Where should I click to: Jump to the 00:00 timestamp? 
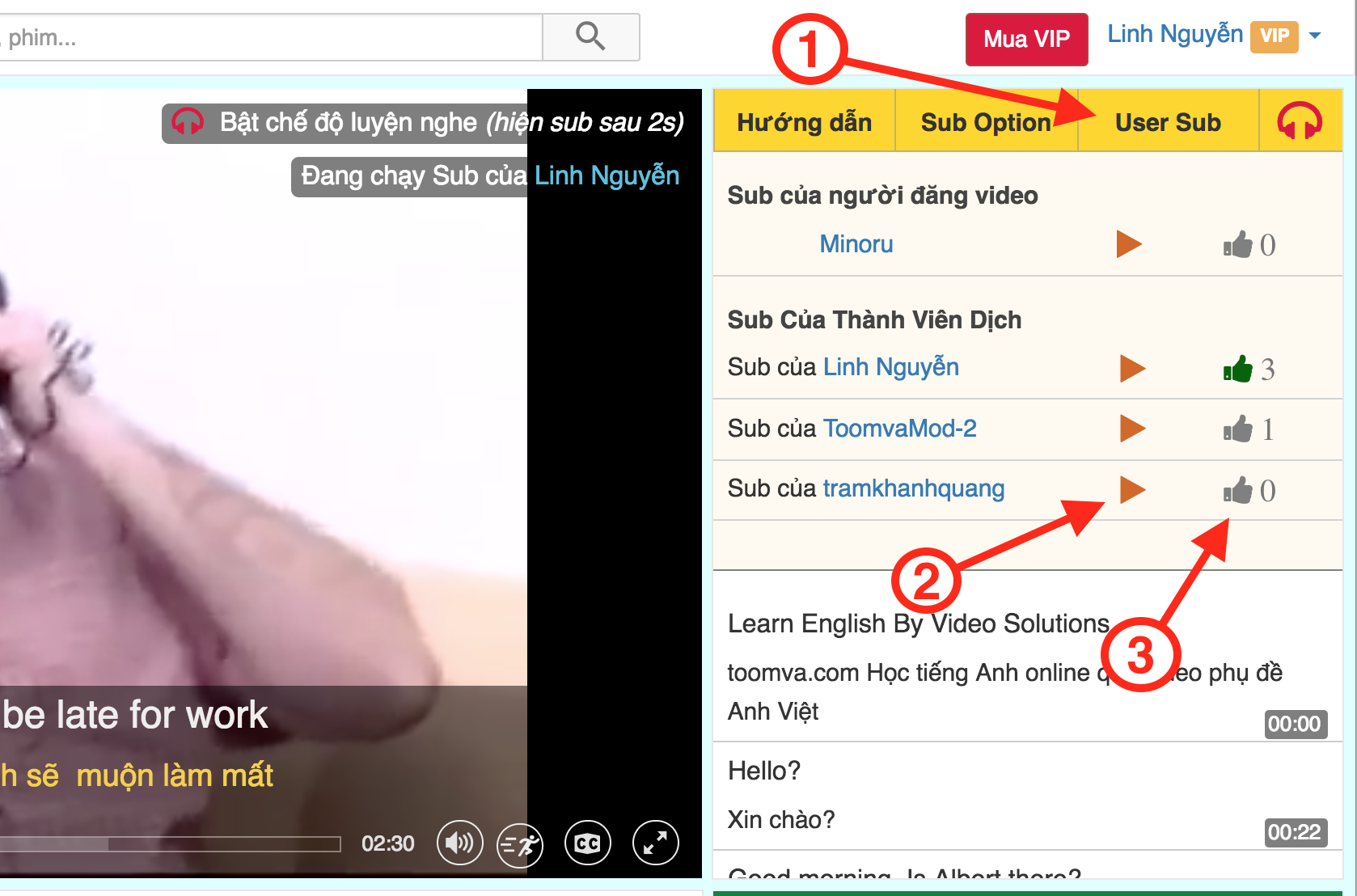click(x=1294, y=724)
